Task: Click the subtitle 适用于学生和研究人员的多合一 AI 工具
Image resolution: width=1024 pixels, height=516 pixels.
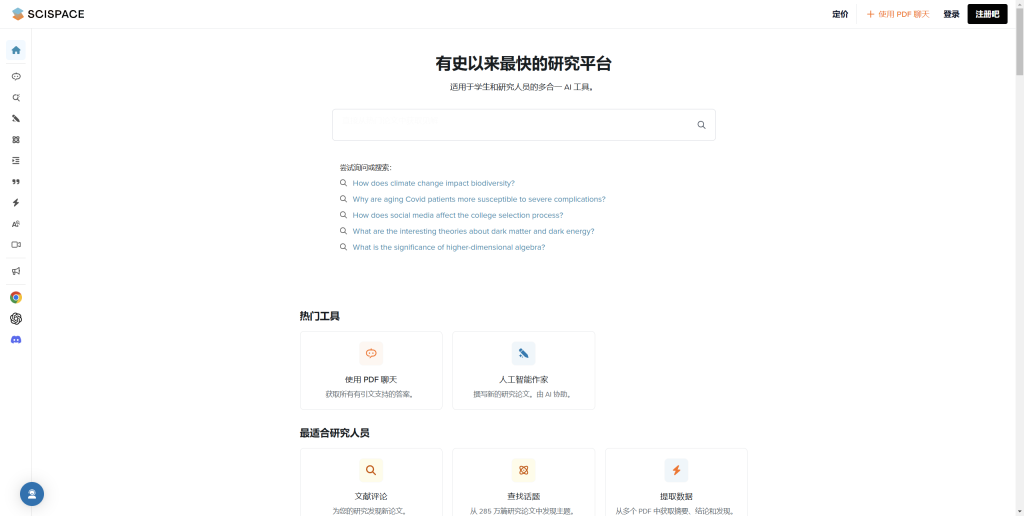Action: [523, 87]
